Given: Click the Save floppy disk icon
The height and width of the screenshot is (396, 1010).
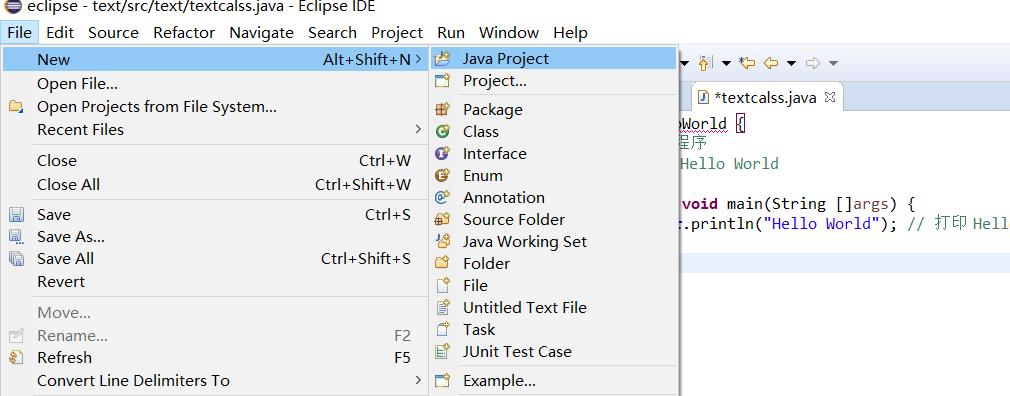Looking at the screenshot, I should coord(16,214).
